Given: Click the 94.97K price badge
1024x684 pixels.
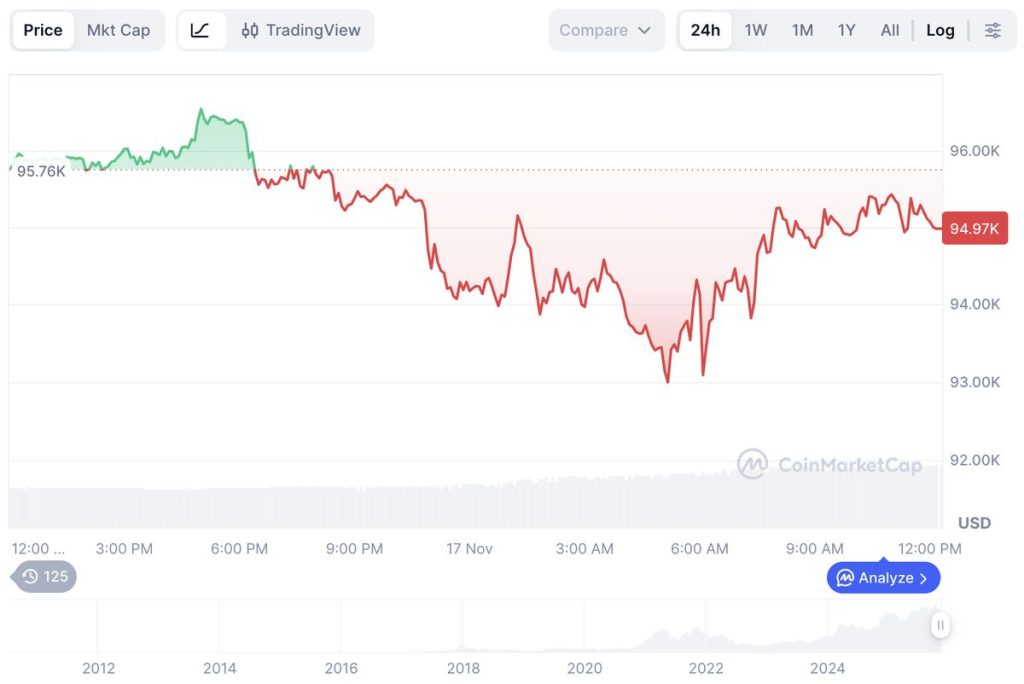Looking at the screenshot, I should [x=975, y=228].
